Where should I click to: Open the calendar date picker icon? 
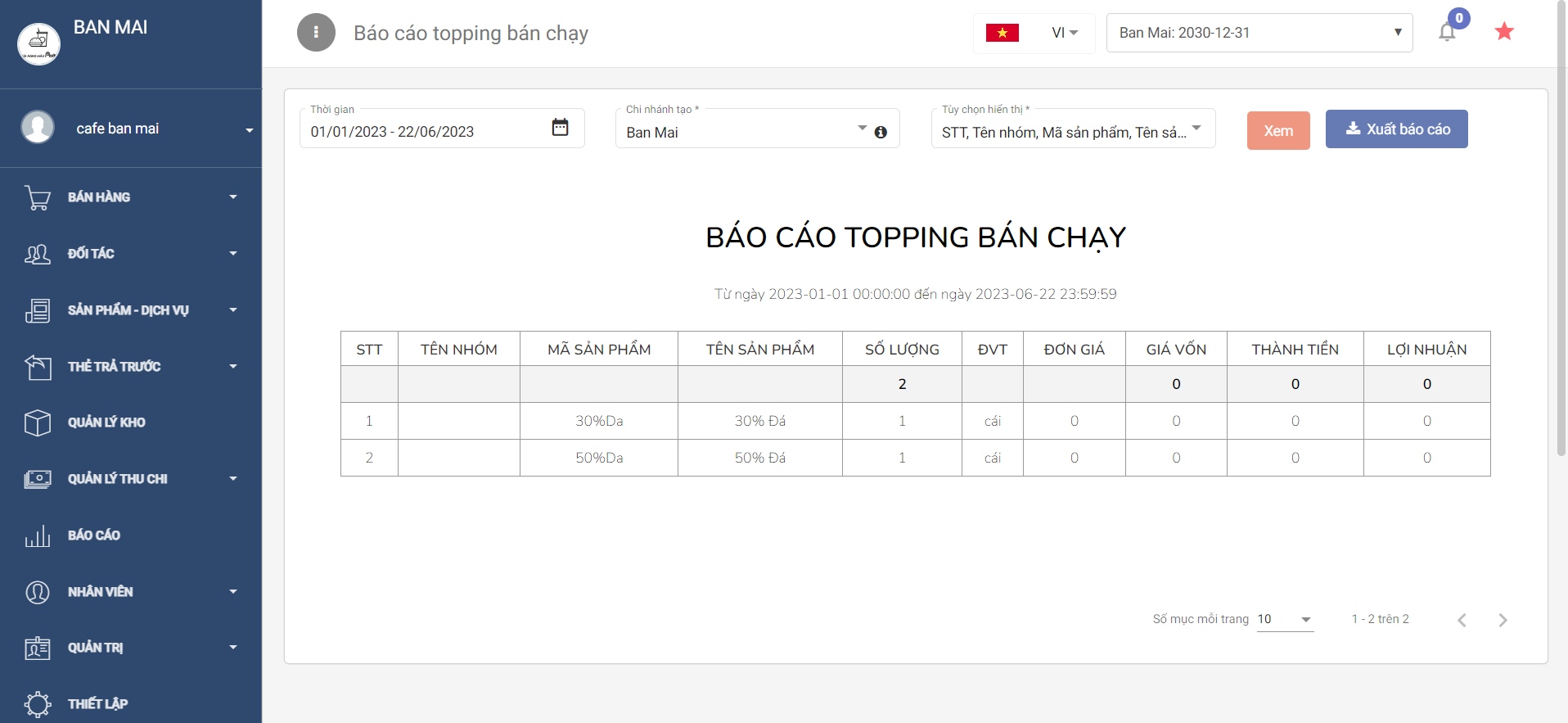[560, 128]
